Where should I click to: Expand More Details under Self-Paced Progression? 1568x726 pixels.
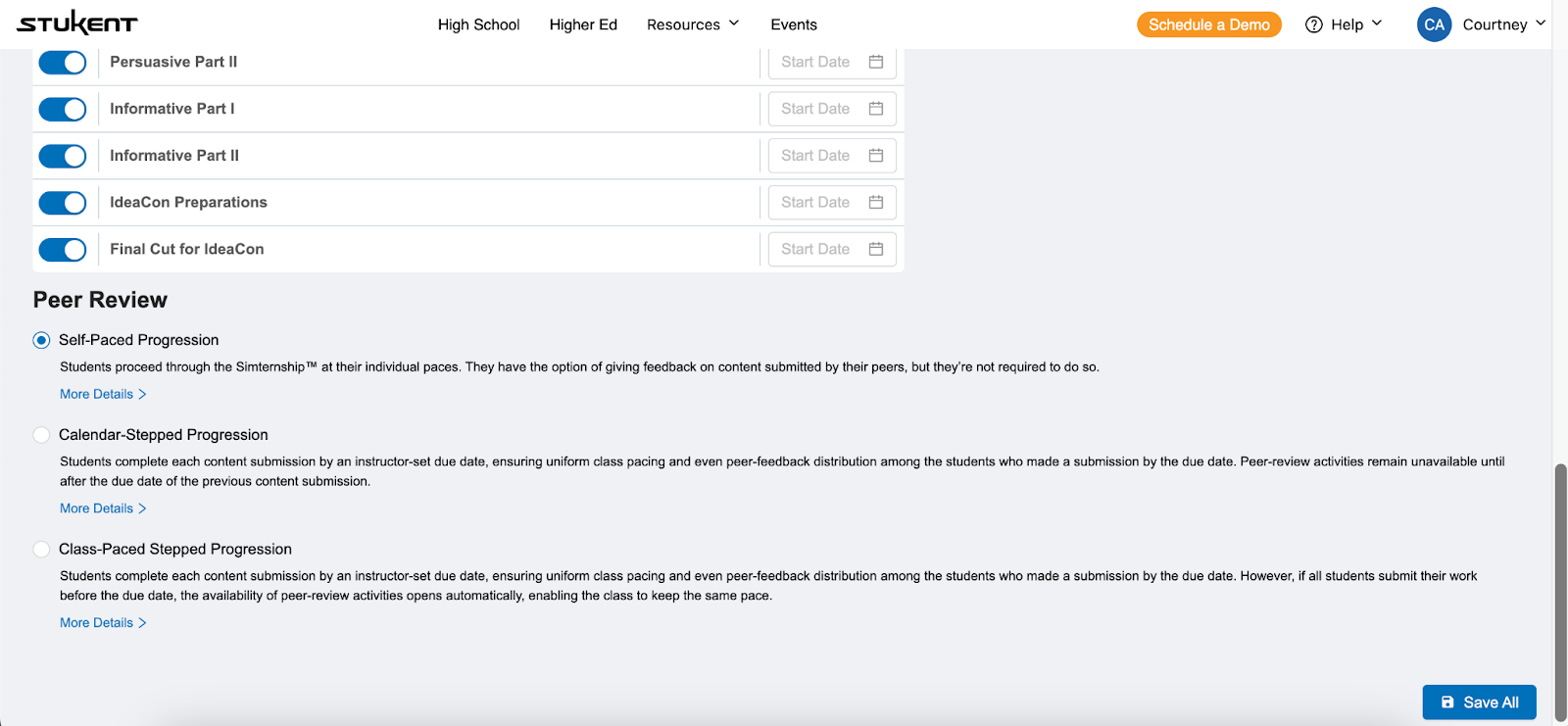pos(103,394)
